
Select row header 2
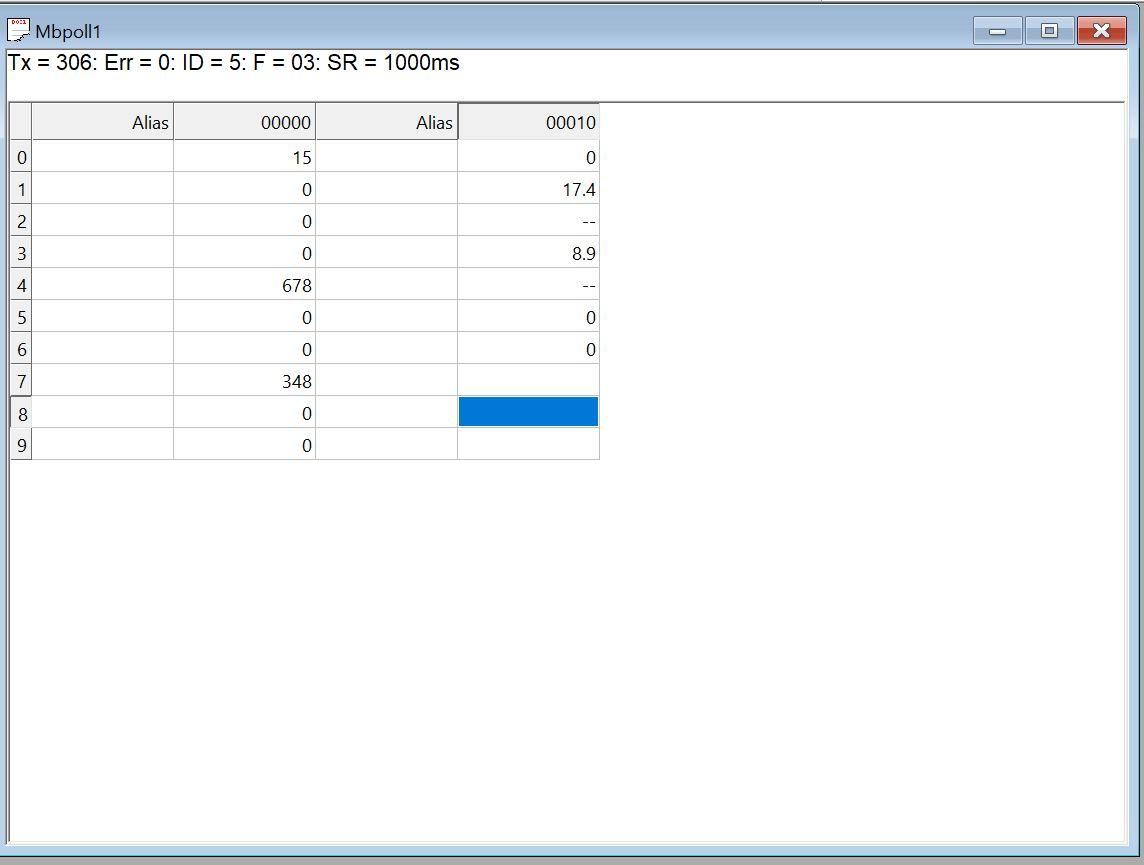21,221
